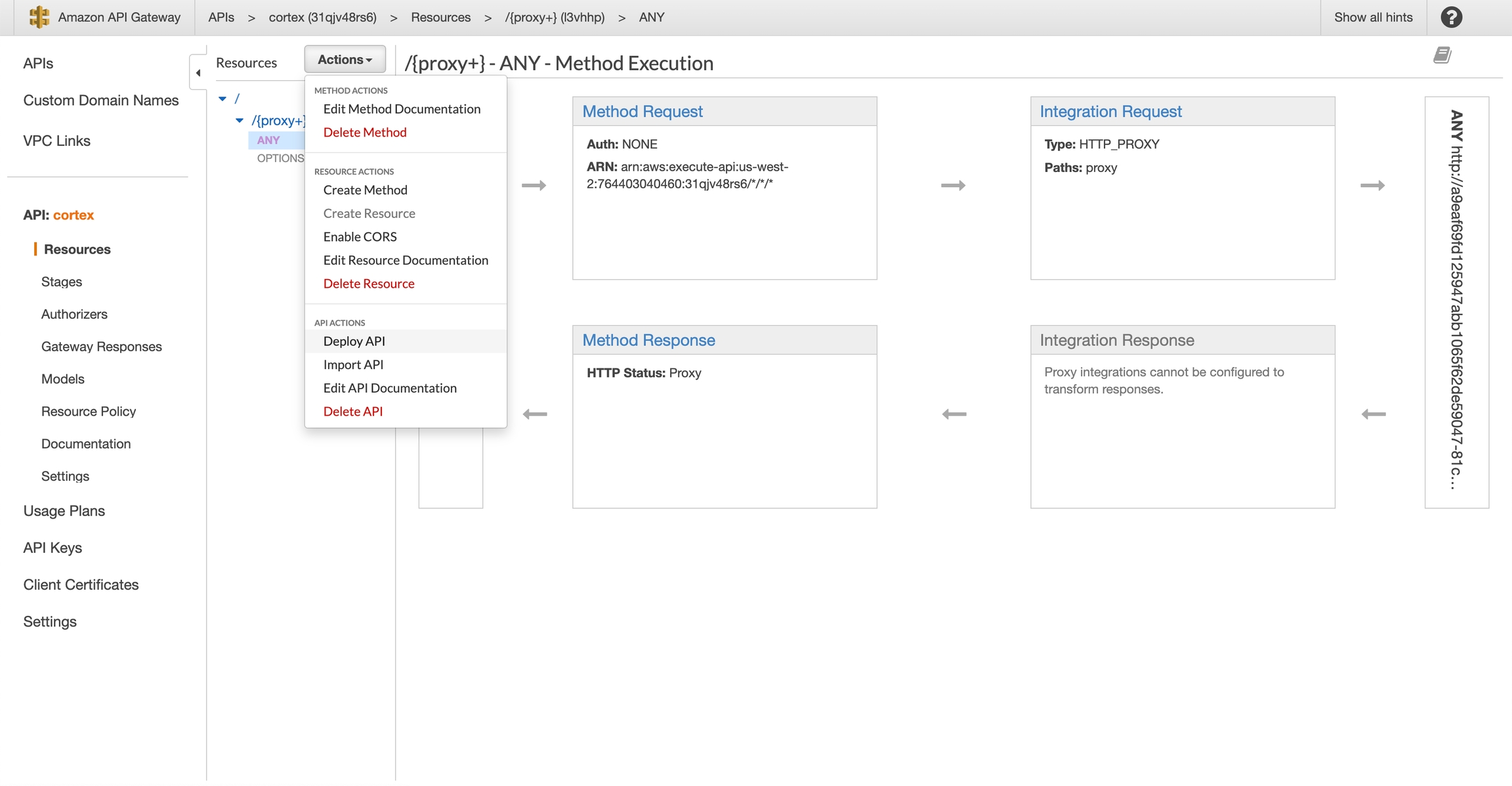Click the arrow before Method Response

click(x=535, y=414)
